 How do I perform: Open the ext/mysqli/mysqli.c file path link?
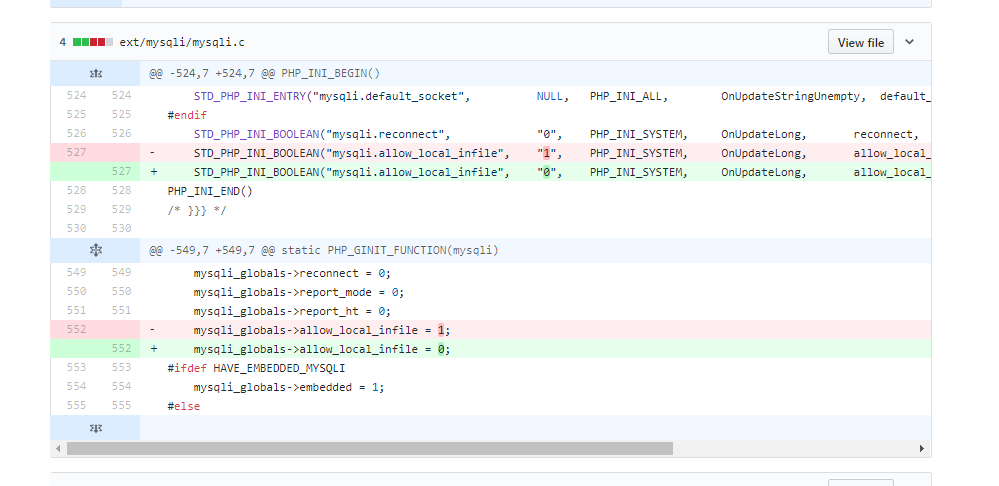click(182, 42)
